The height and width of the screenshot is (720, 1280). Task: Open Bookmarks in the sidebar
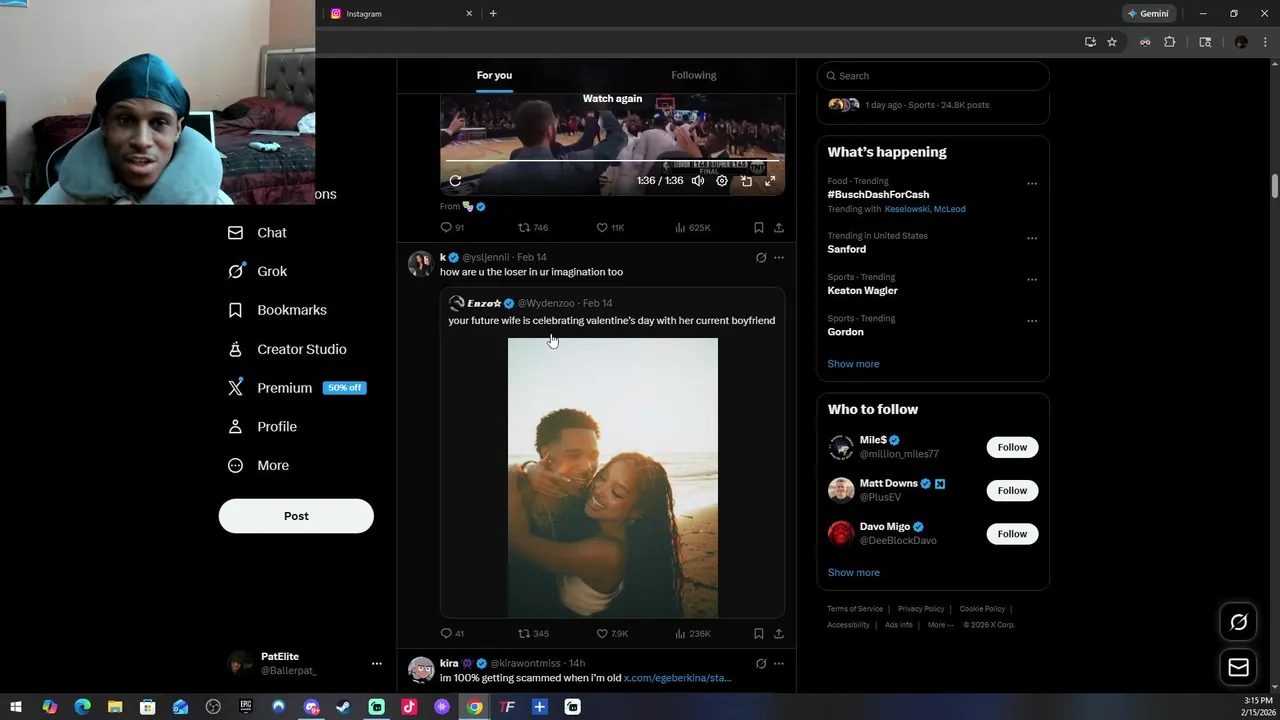(277, 310)
